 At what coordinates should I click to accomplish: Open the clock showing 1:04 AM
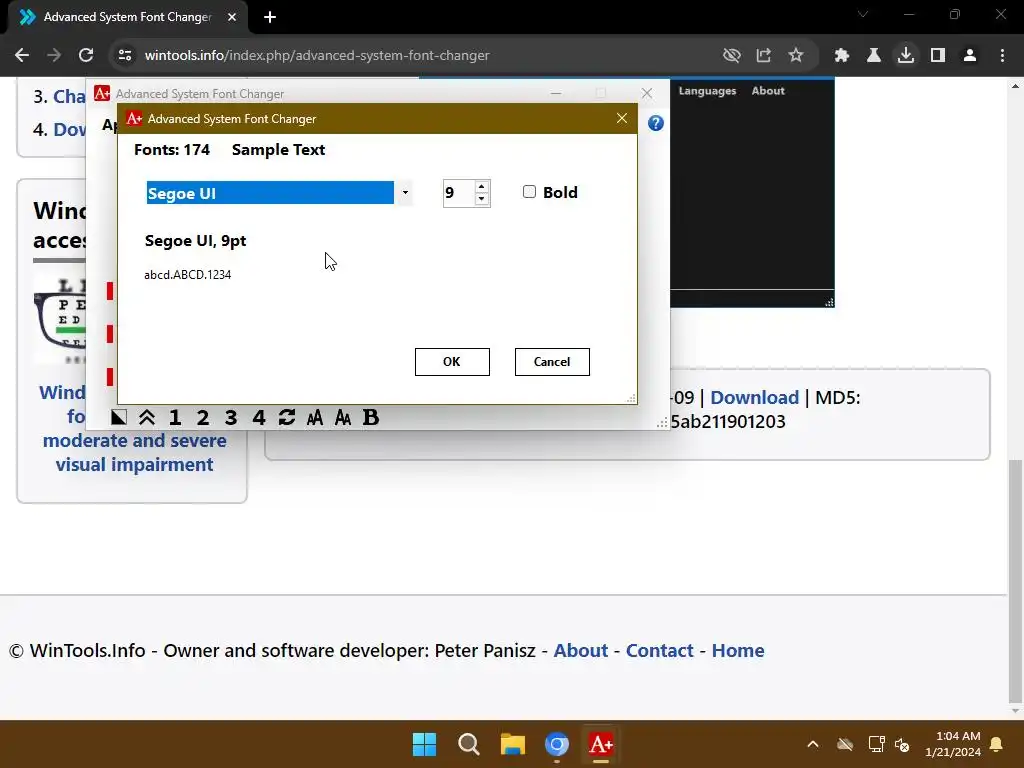953,744
